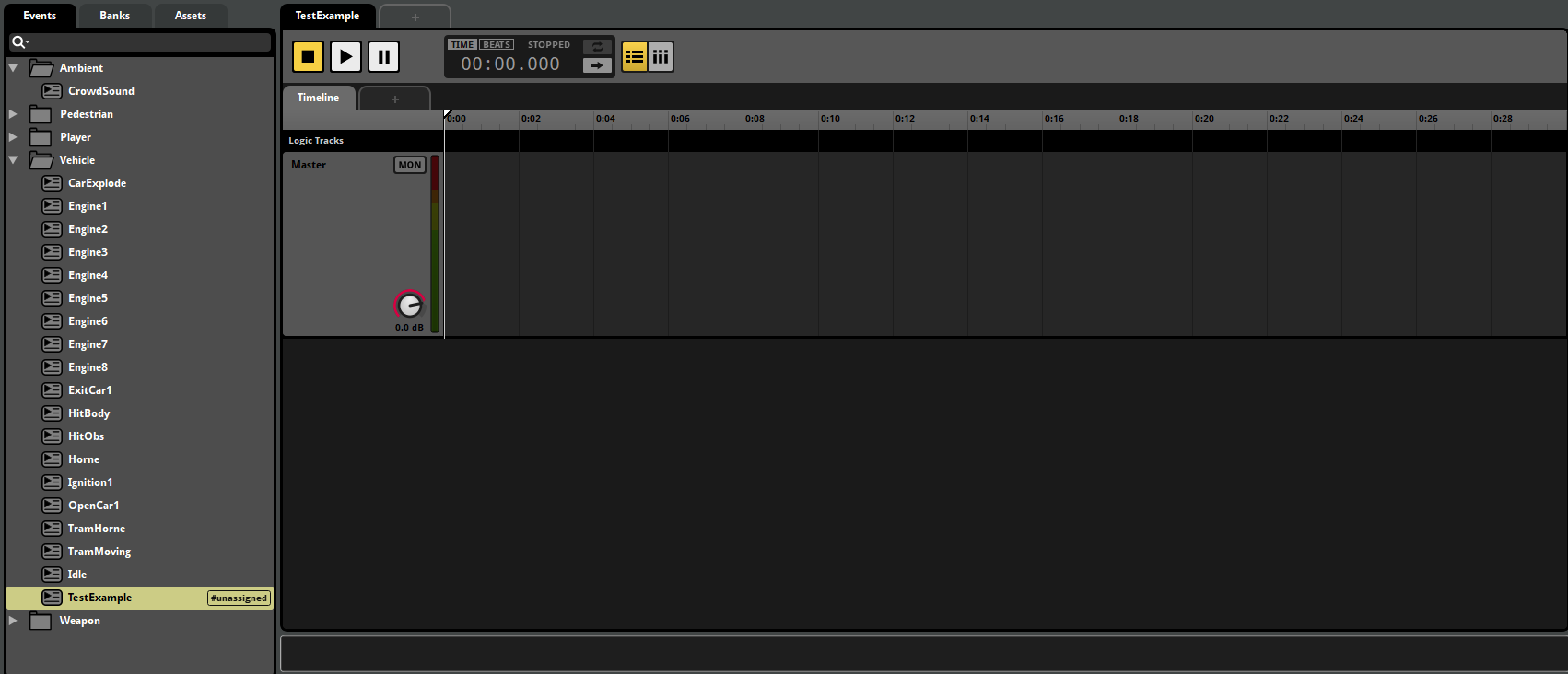The width and height of the screenshot is (1568, 674).
Task: Open the search options magnifier dropdown
Action: coord(20,41)
